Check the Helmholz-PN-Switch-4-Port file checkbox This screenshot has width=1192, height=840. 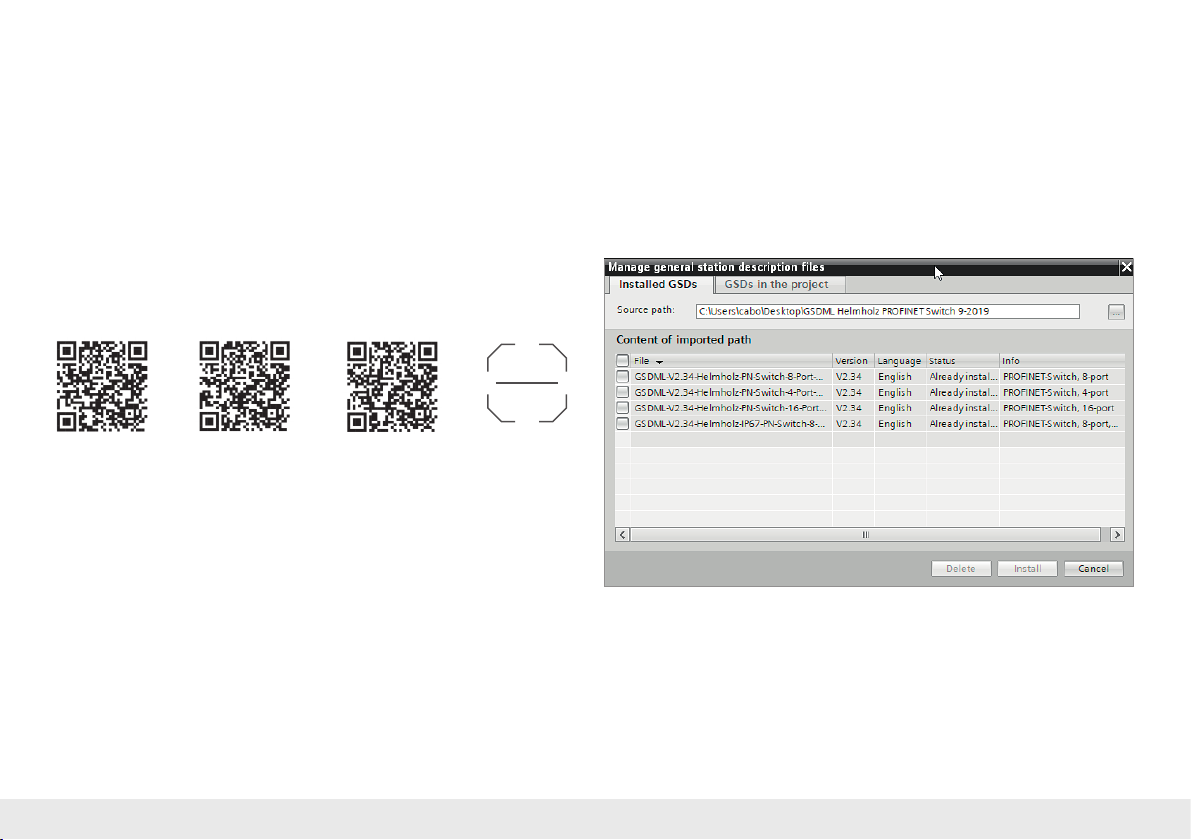(x=622, y=392)
